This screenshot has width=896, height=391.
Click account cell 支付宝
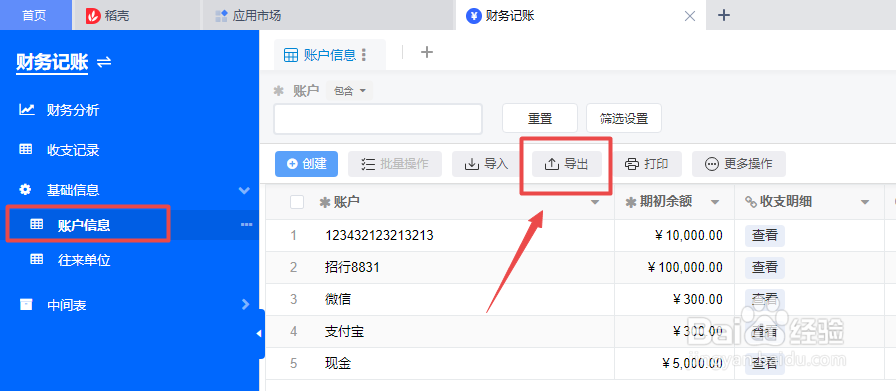[345, 331]
